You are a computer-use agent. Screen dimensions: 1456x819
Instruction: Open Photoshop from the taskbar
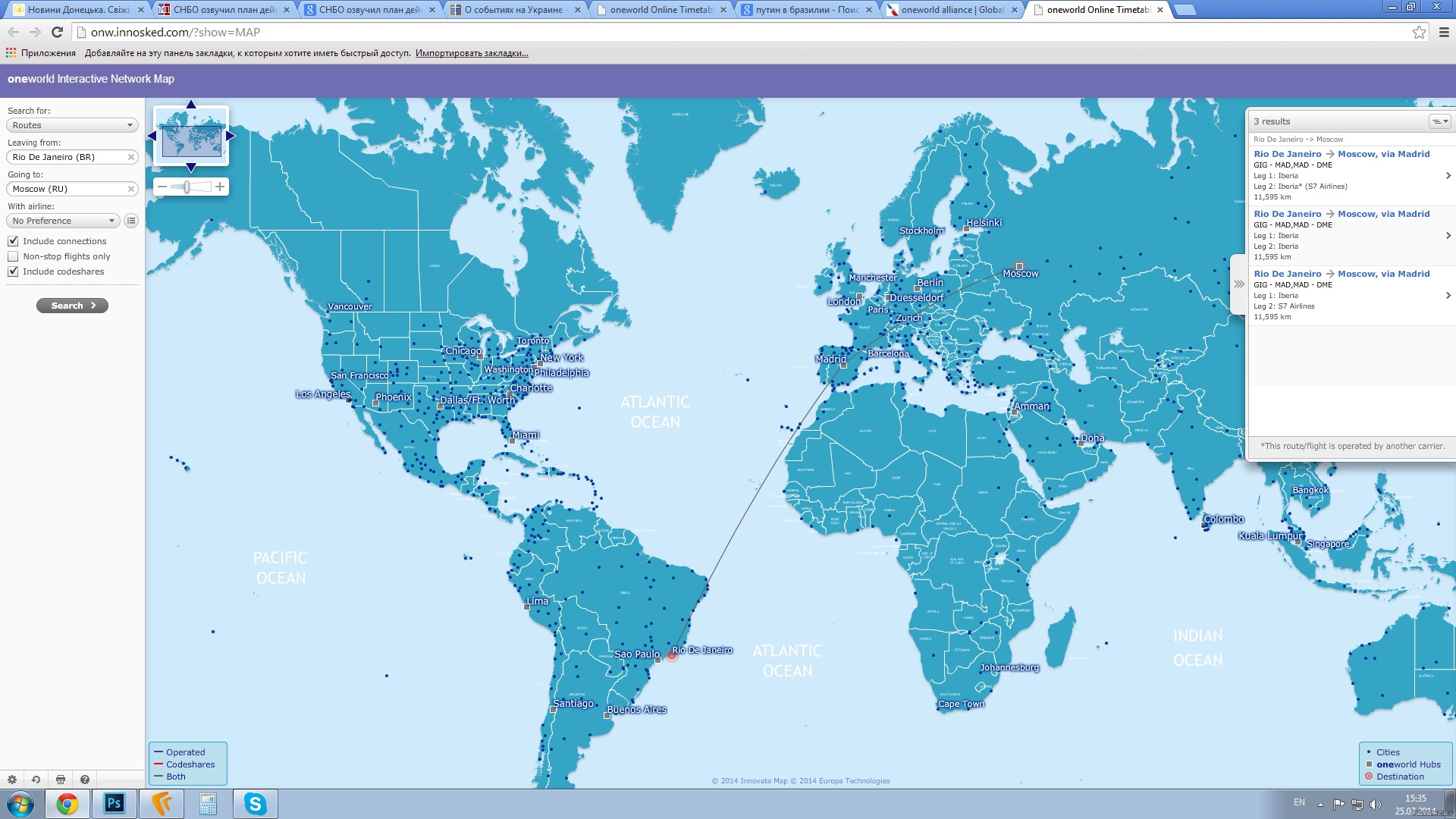(114, 804)
